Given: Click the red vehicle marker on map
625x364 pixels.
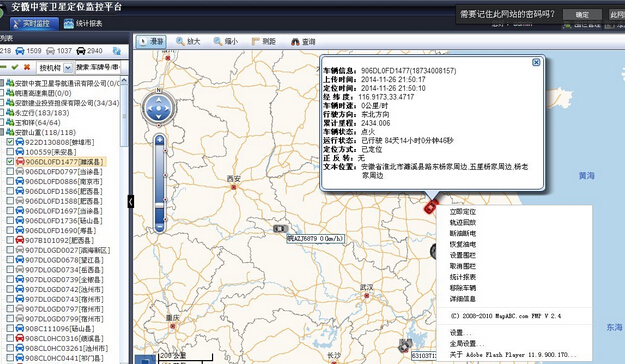Looking at the screenshot, I should coord(430,207).
